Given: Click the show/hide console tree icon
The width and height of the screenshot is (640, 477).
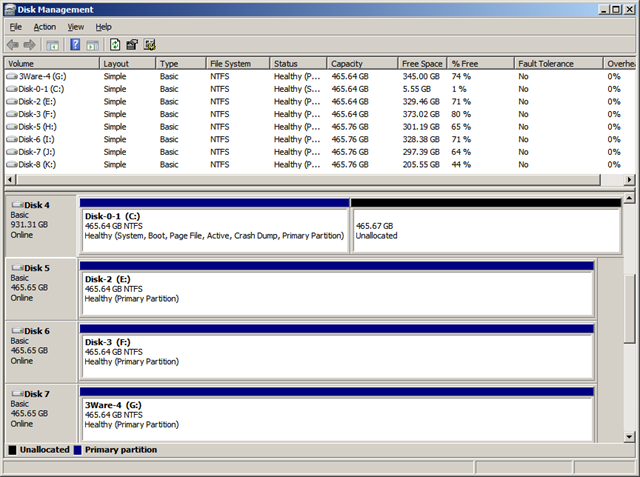Looking at the screenshot, I should pyautogui.click(x=52, y=45).
